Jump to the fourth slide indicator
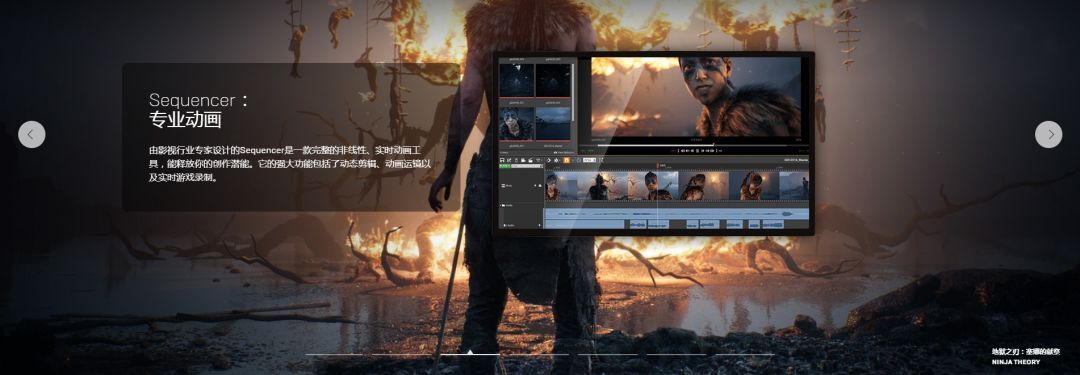 [x=539, y=354]
